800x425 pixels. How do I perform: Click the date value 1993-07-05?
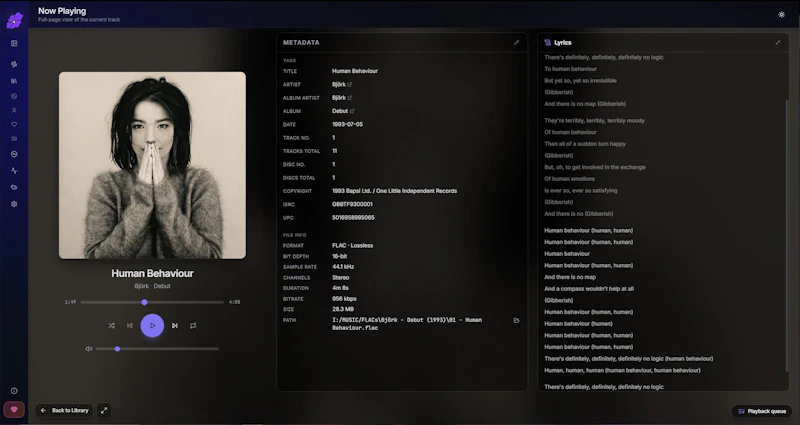point(347,124)
